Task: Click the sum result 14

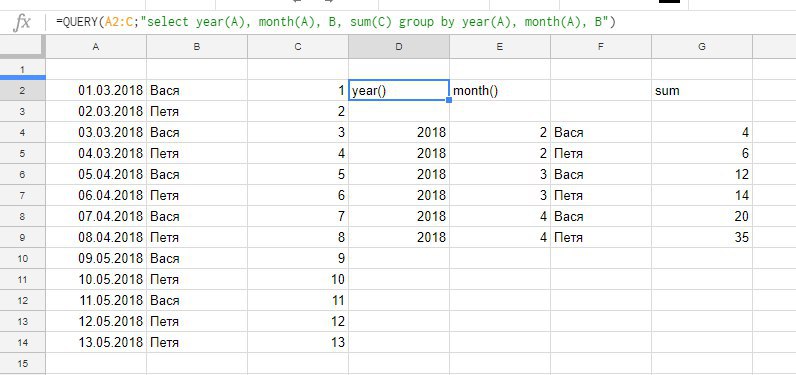Action: [702, 195]
